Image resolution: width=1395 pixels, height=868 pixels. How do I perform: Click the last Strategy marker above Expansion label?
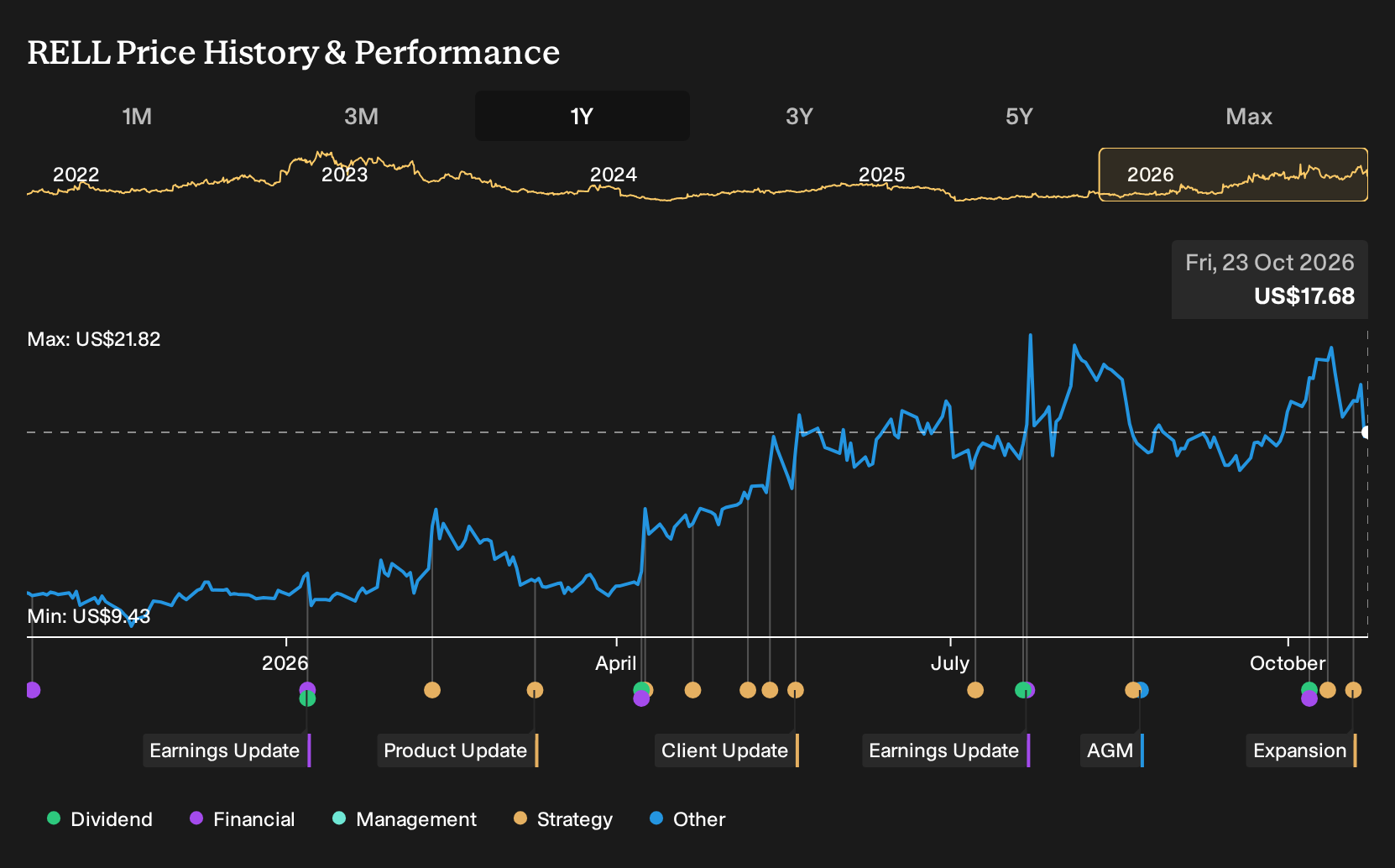pos(1353,690)
